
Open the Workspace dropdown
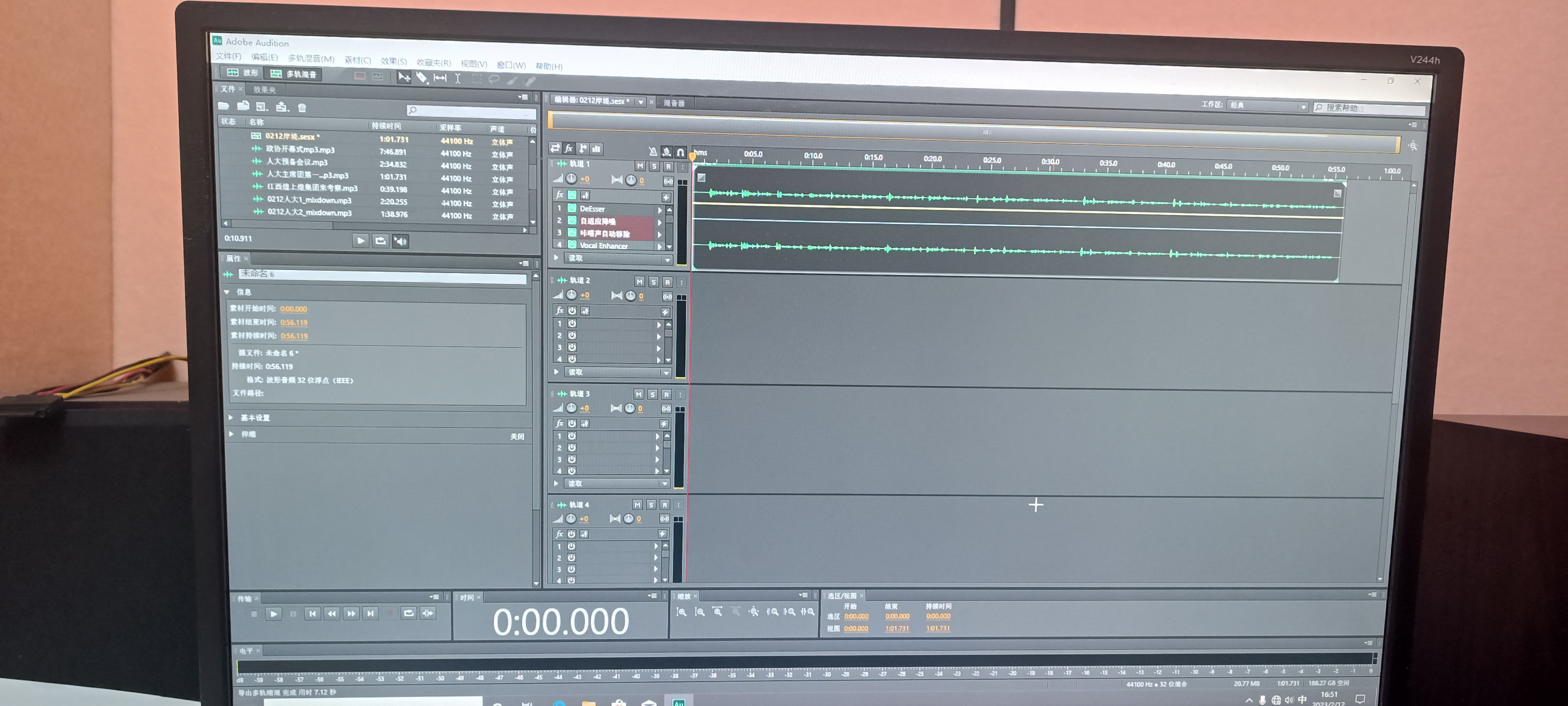coord(1267,106)
